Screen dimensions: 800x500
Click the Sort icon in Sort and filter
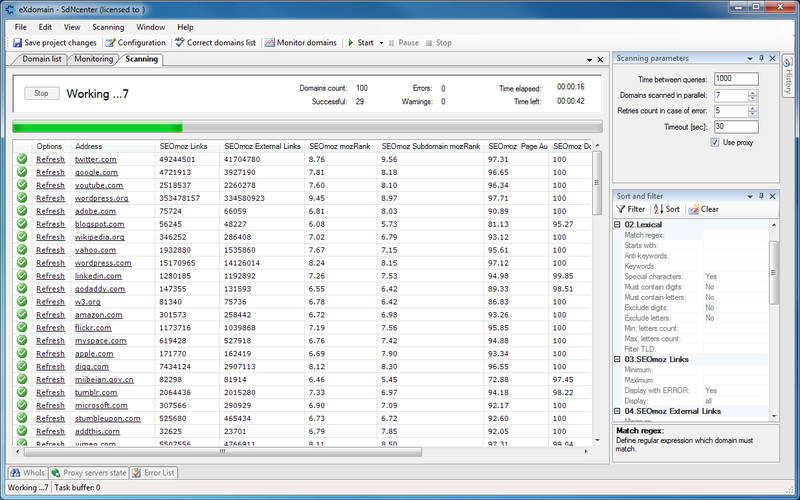tap(658, 209)
